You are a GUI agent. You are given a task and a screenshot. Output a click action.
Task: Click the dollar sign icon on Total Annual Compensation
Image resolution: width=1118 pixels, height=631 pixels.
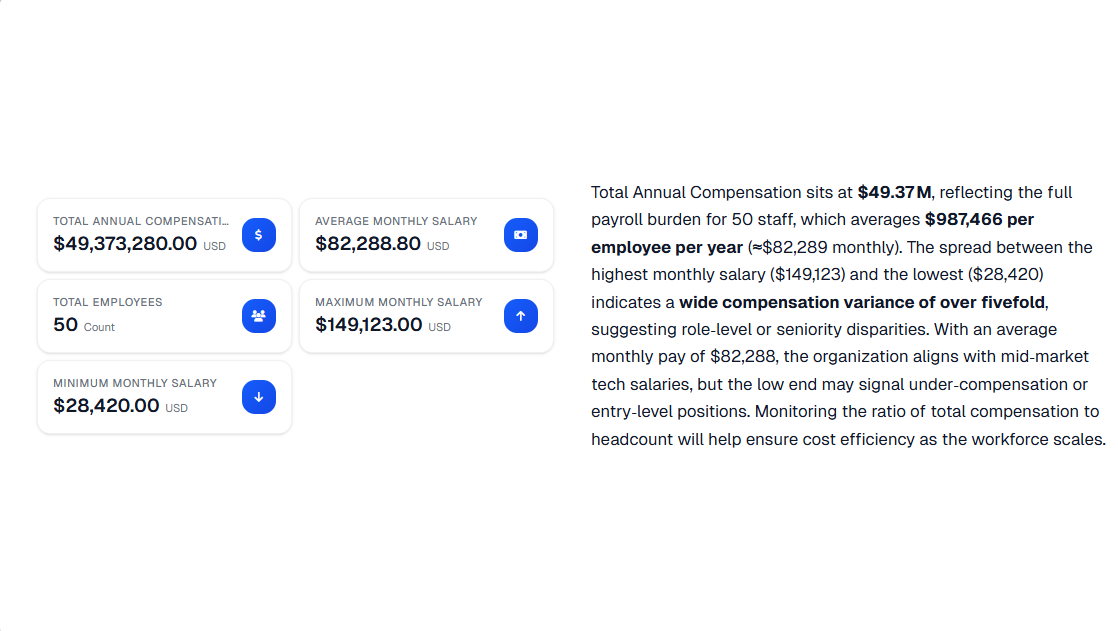click(259, 235)
